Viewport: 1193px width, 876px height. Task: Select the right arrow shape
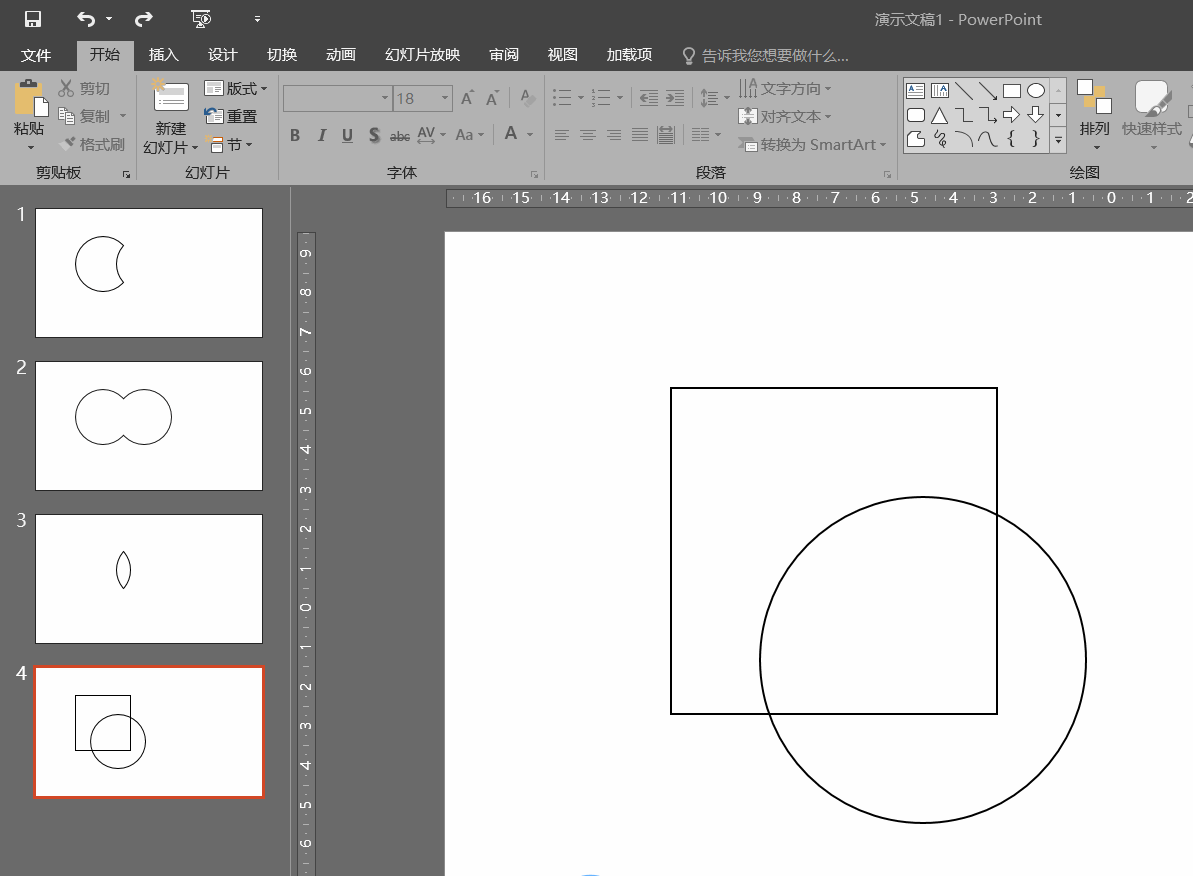[x=1011, y=116]
